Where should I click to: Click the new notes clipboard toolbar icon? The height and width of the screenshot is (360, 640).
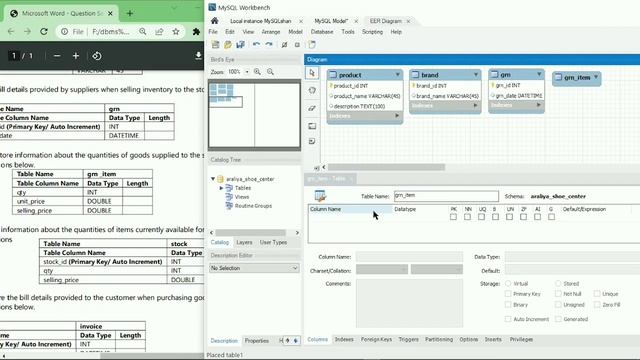(312, 44)
